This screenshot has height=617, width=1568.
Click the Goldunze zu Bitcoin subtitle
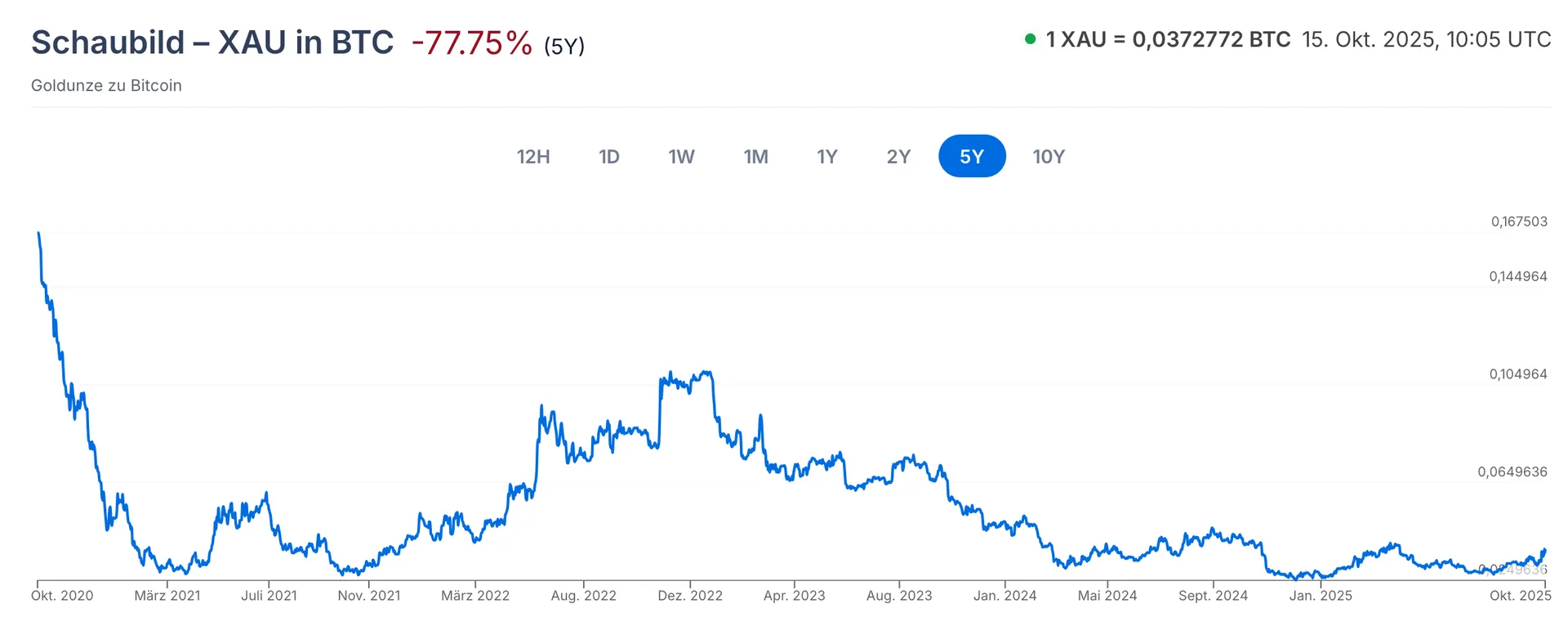(x=106, y=86)
